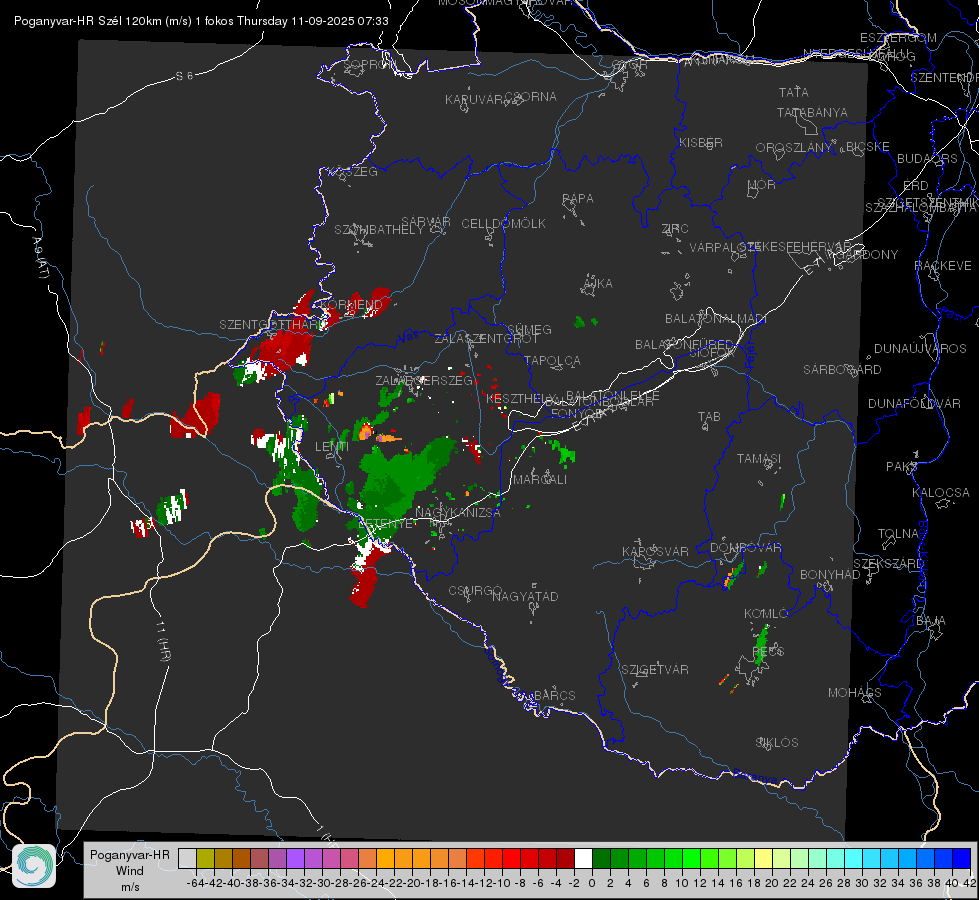Click the KALOCSA city label

tap(941, 493)
